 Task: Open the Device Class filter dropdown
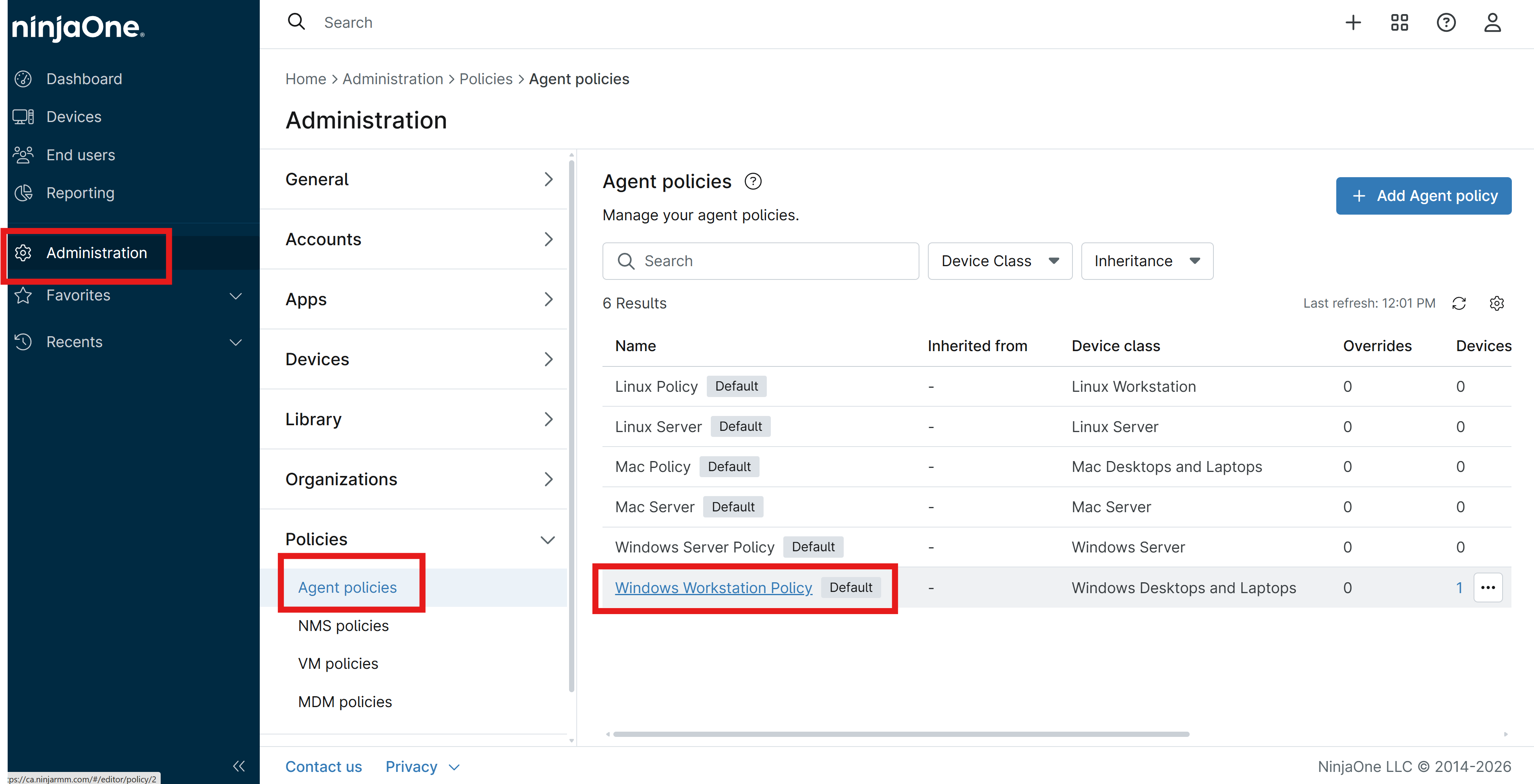1000,261
